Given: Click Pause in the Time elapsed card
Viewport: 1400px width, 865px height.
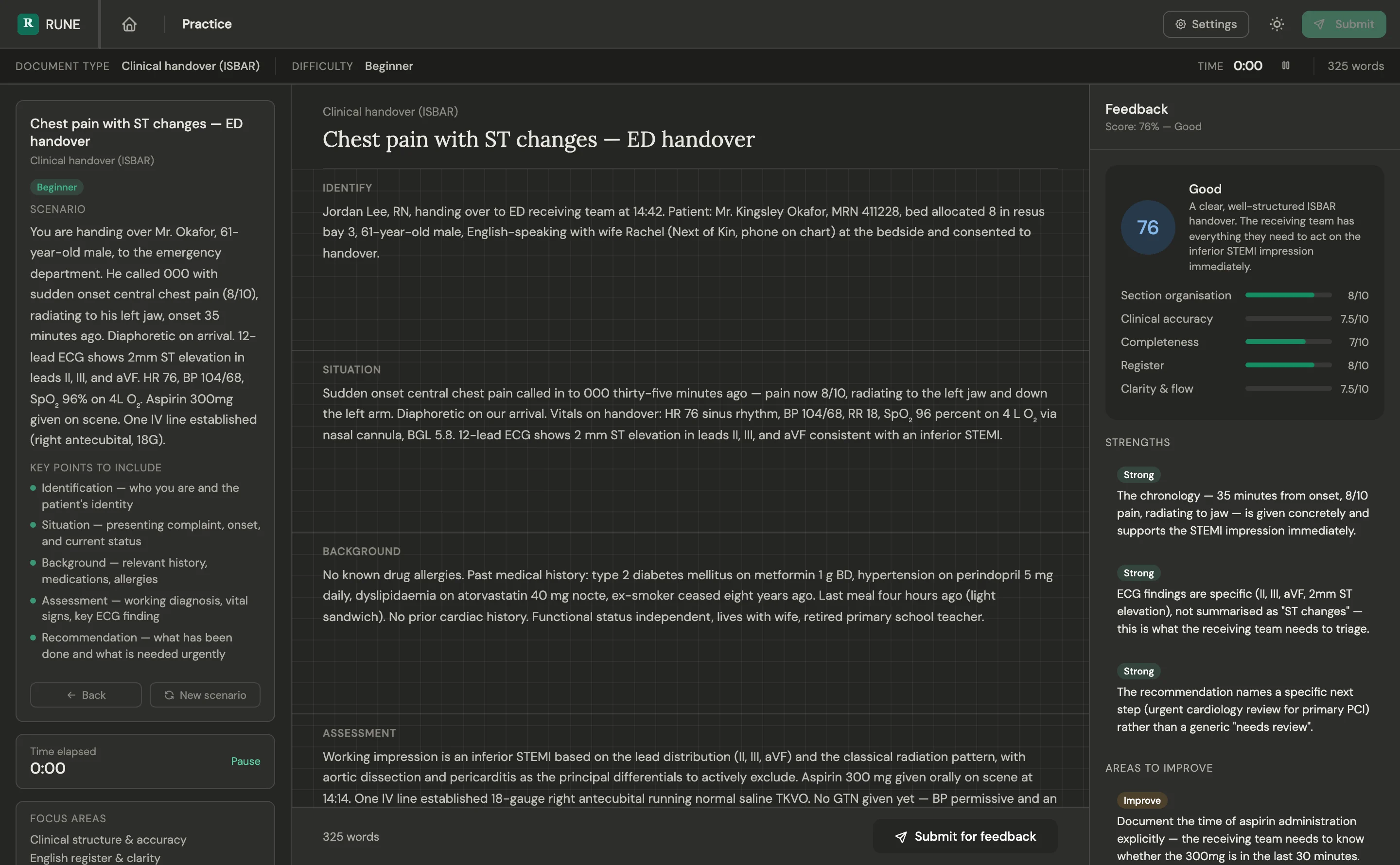Looking at the screenshot, I should (x=245, y=761).
